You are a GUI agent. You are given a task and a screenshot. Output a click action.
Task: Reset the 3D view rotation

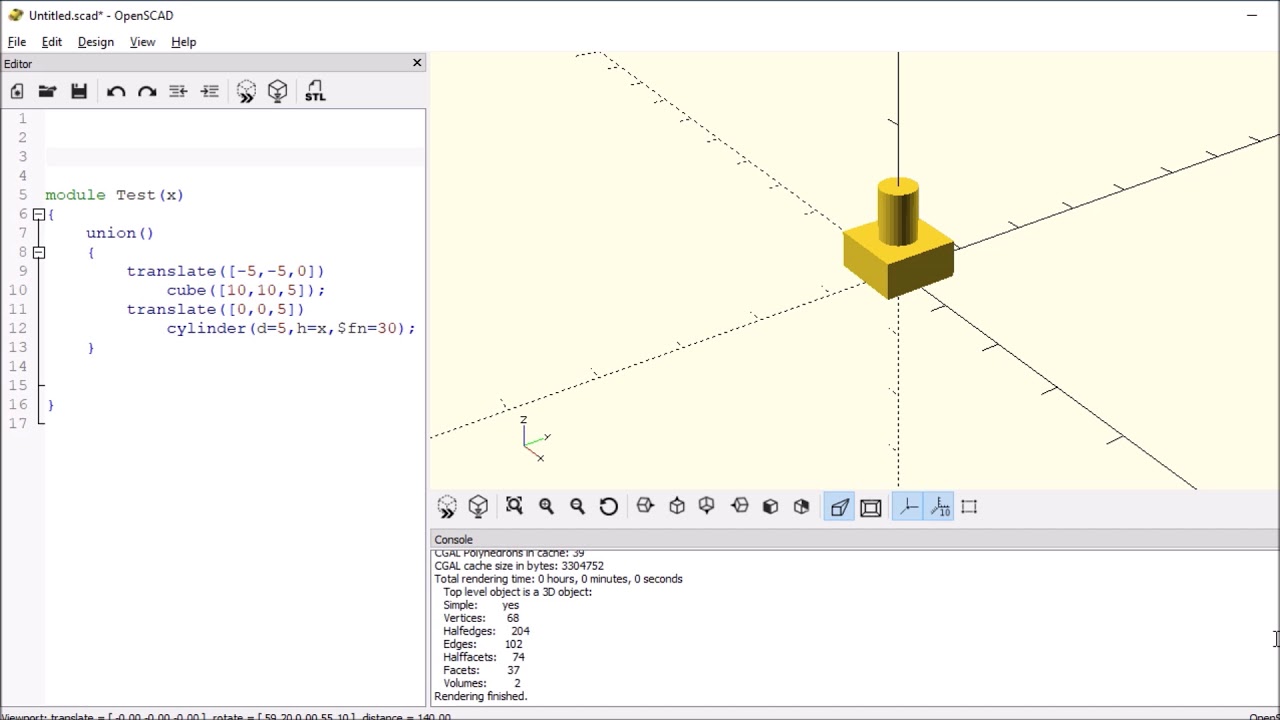coord(609,507)
